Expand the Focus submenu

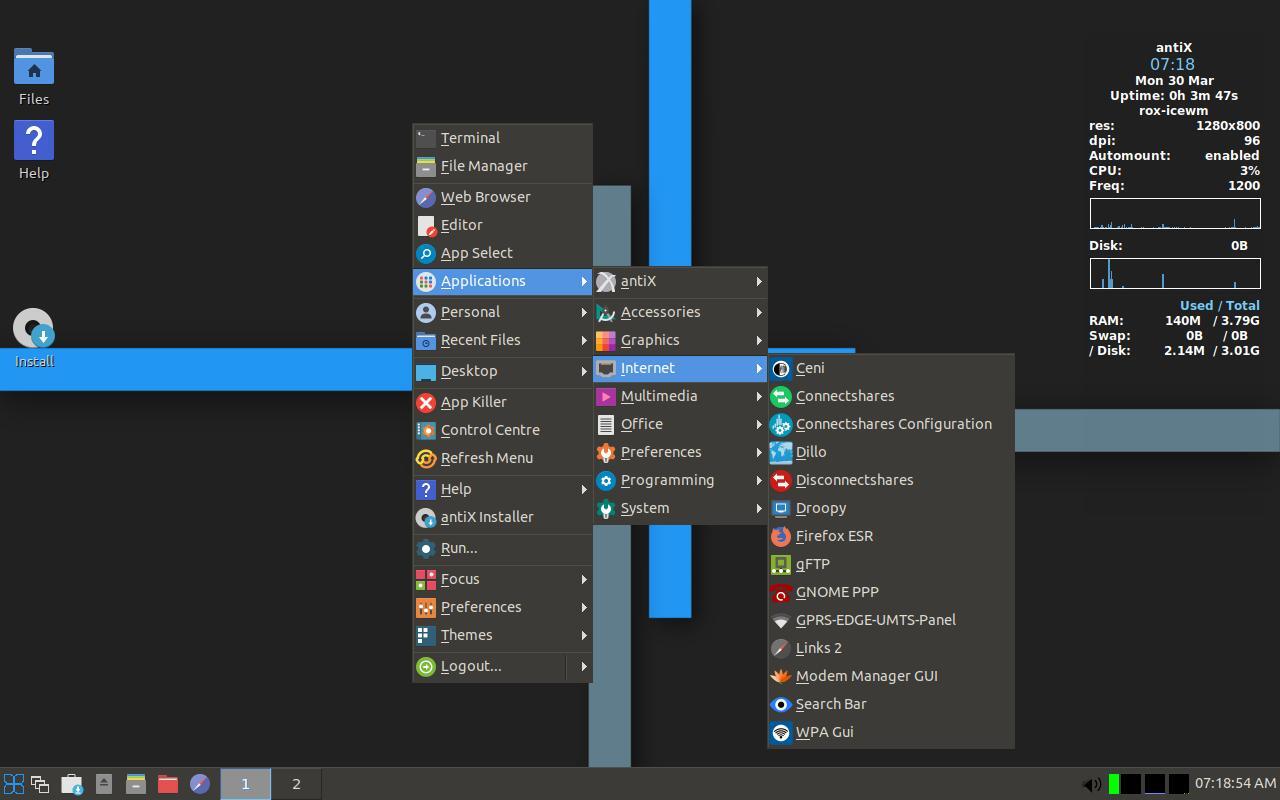tap(503, 579)
